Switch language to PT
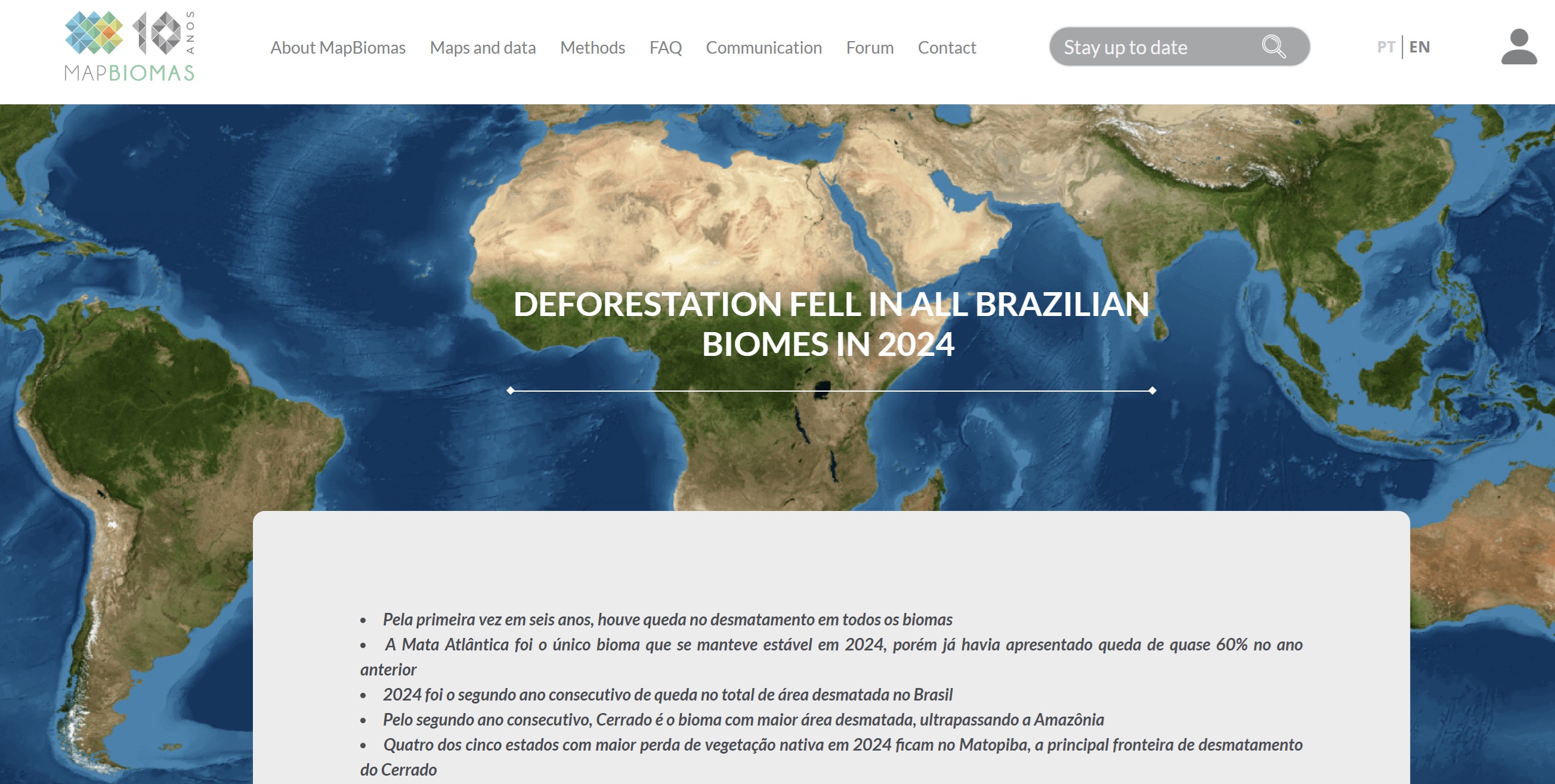This screenshot has width=1555, height=784. 1386,47
